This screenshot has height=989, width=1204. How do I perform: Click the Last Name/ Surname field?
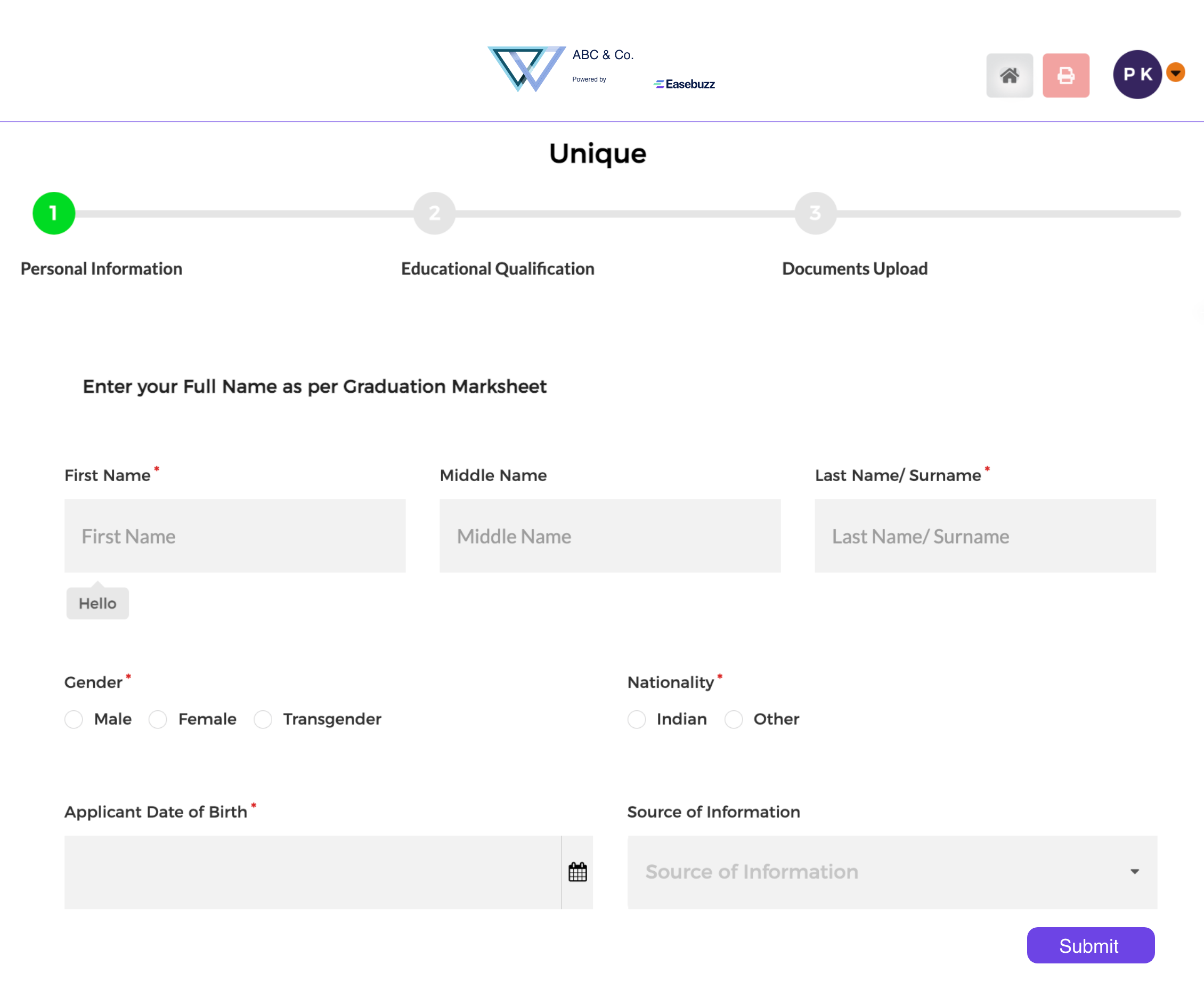985,536
